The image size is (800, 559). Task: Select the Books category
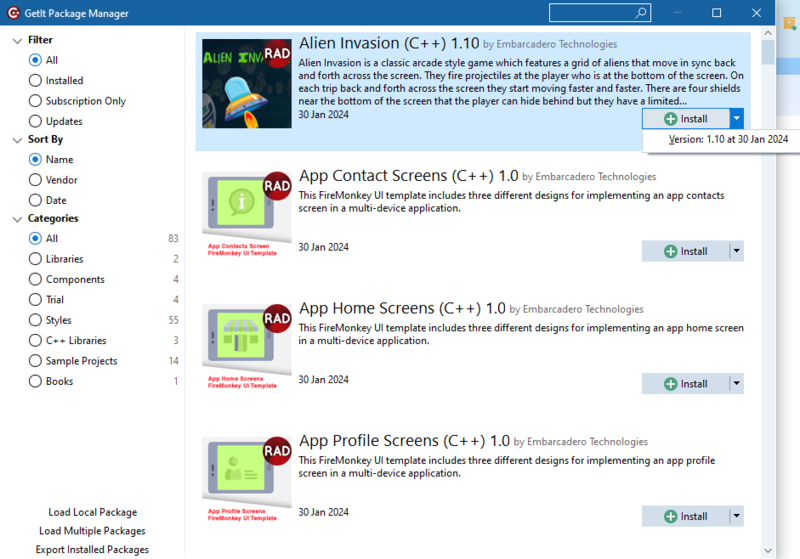35,382
